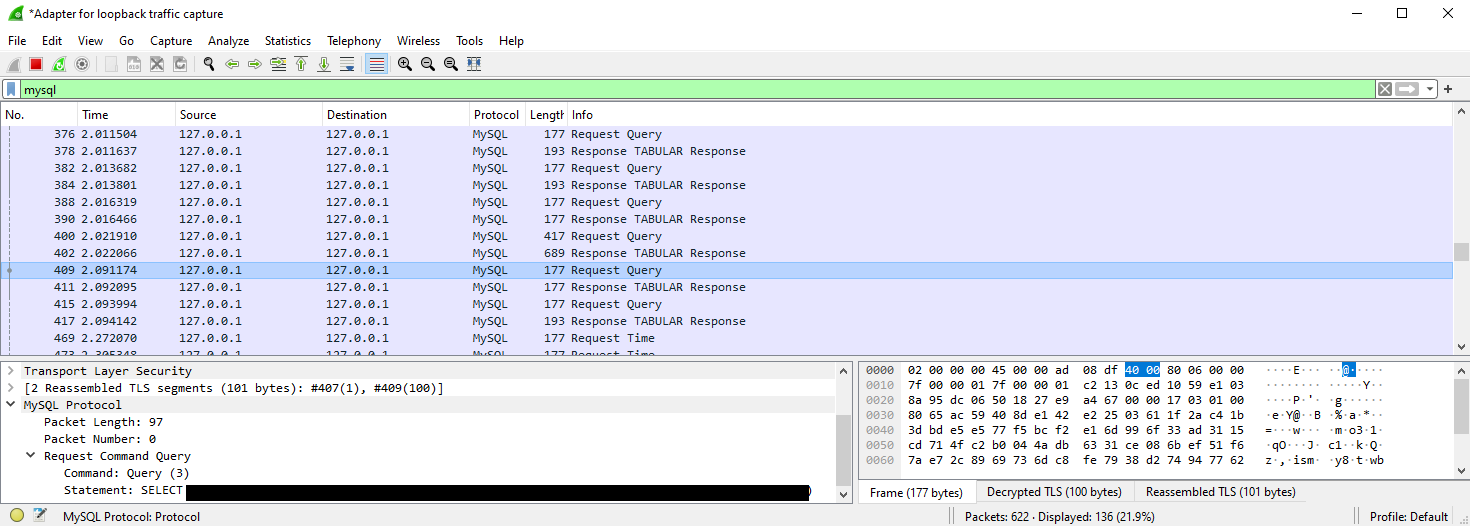Viewport: 1470px width, 526px height.
Task: Toggle packet list colorize button
Action: (x=376, y=64)
